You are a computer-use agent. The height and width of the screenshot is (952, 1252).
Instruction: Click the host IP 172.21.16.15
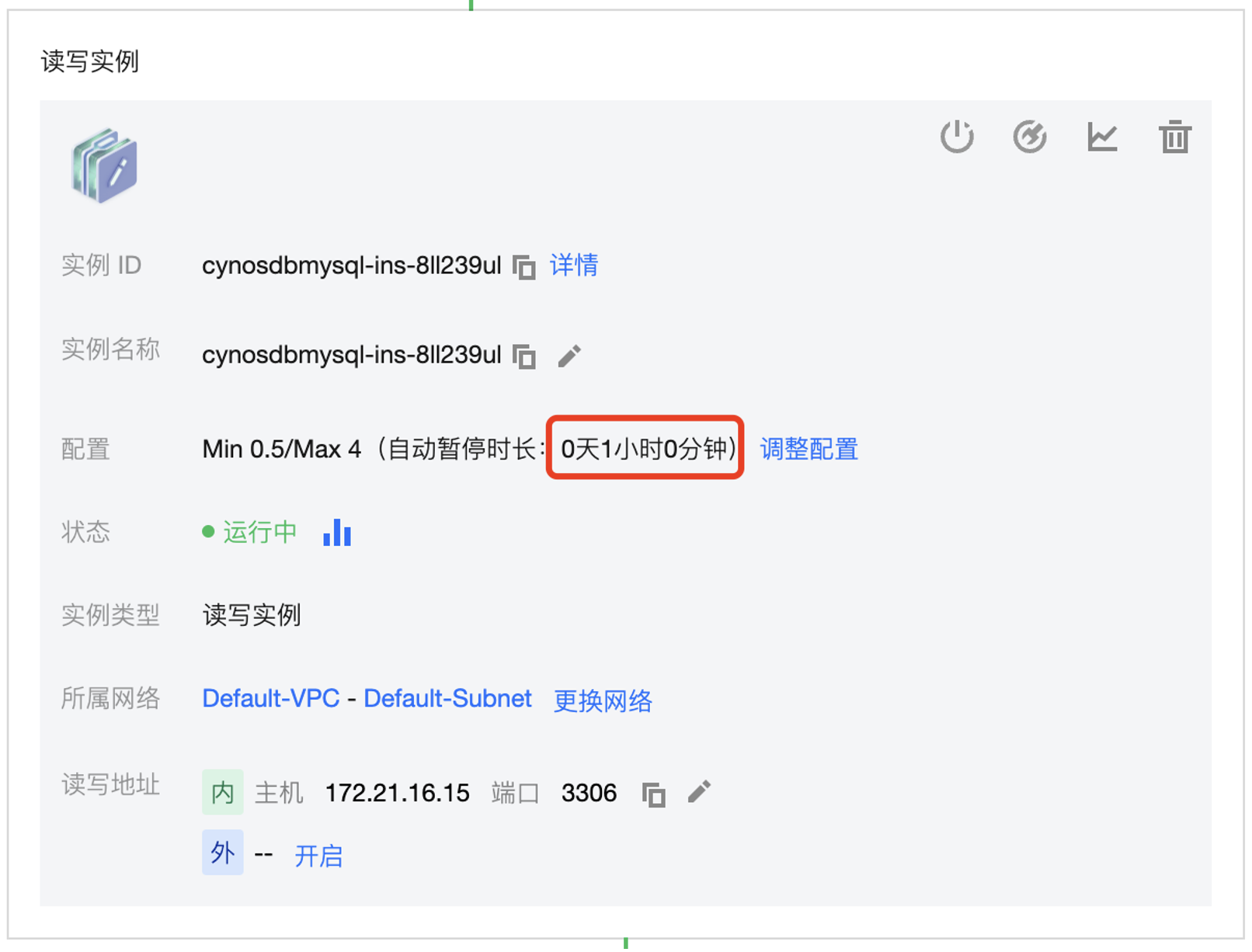pos(397,793)
